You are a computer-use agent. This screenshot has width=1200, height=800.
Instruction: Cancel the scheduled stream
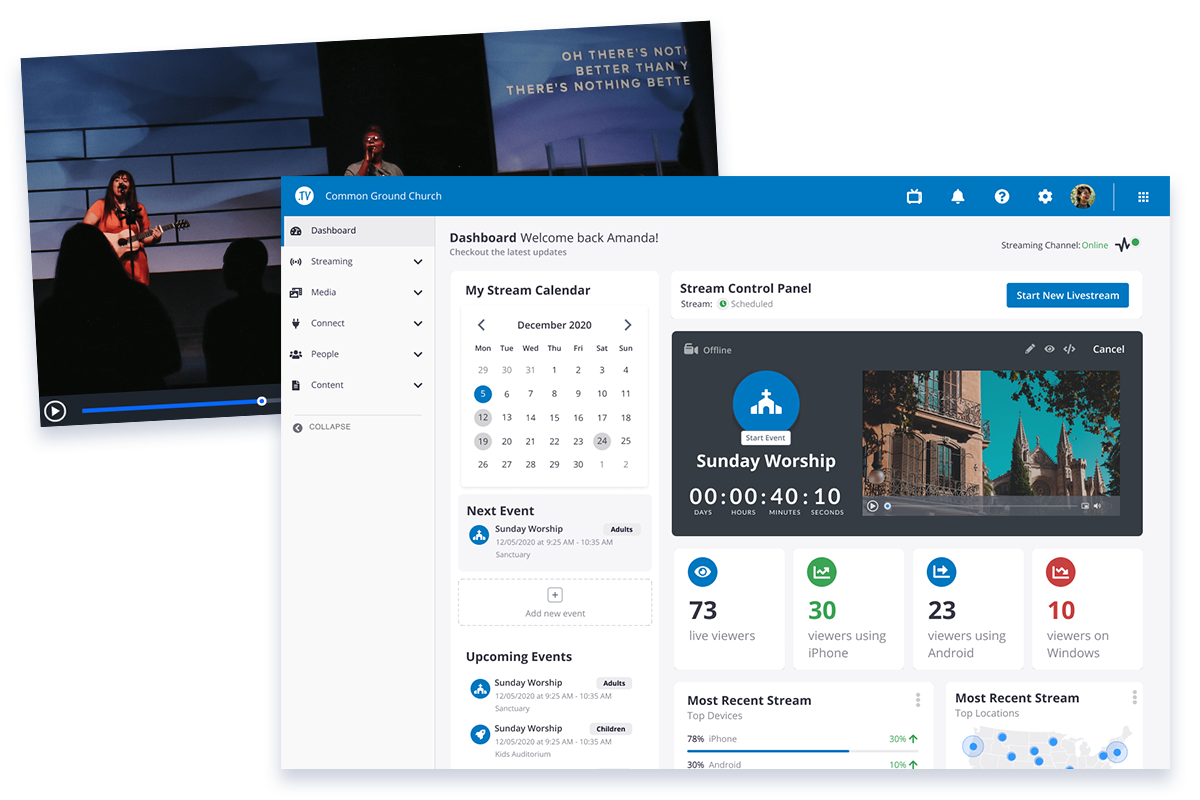1108,349
